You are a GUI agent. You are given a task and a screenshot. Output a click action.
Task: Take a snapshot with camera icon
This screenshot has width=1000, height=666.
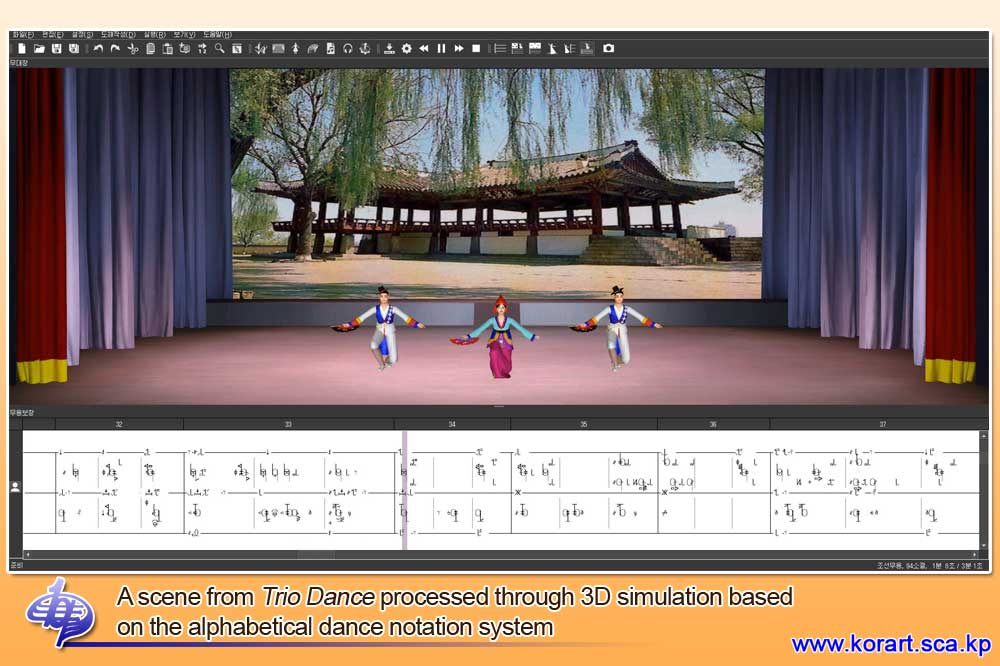(x=608, y=48)
